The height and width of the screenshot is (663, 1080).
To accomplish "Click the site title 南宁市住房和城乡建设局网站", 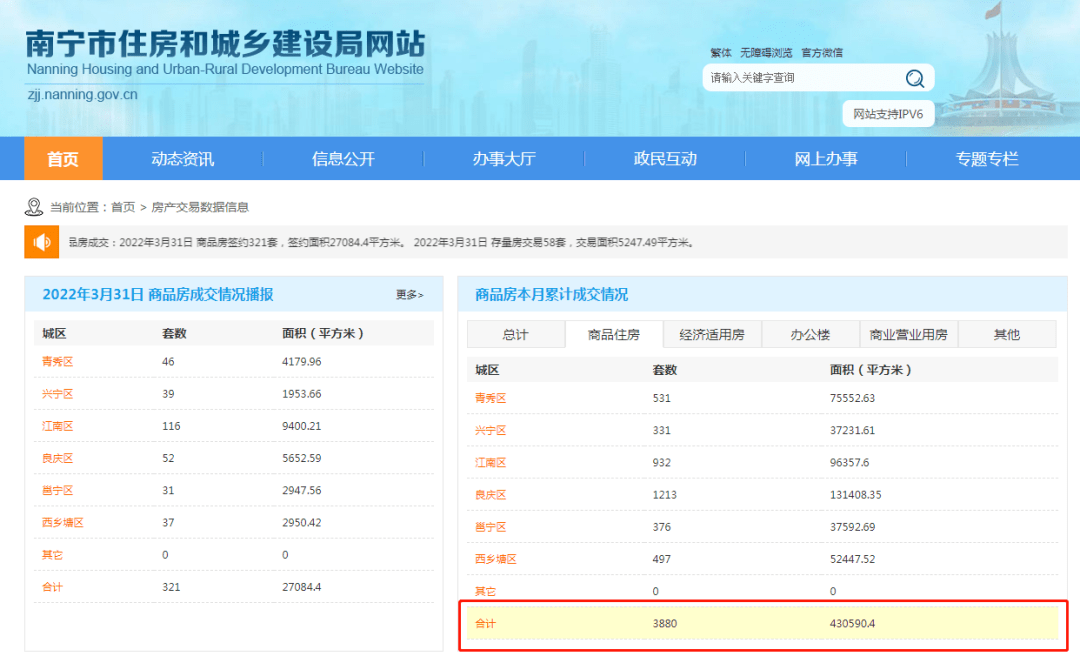I will click(225, 43).
